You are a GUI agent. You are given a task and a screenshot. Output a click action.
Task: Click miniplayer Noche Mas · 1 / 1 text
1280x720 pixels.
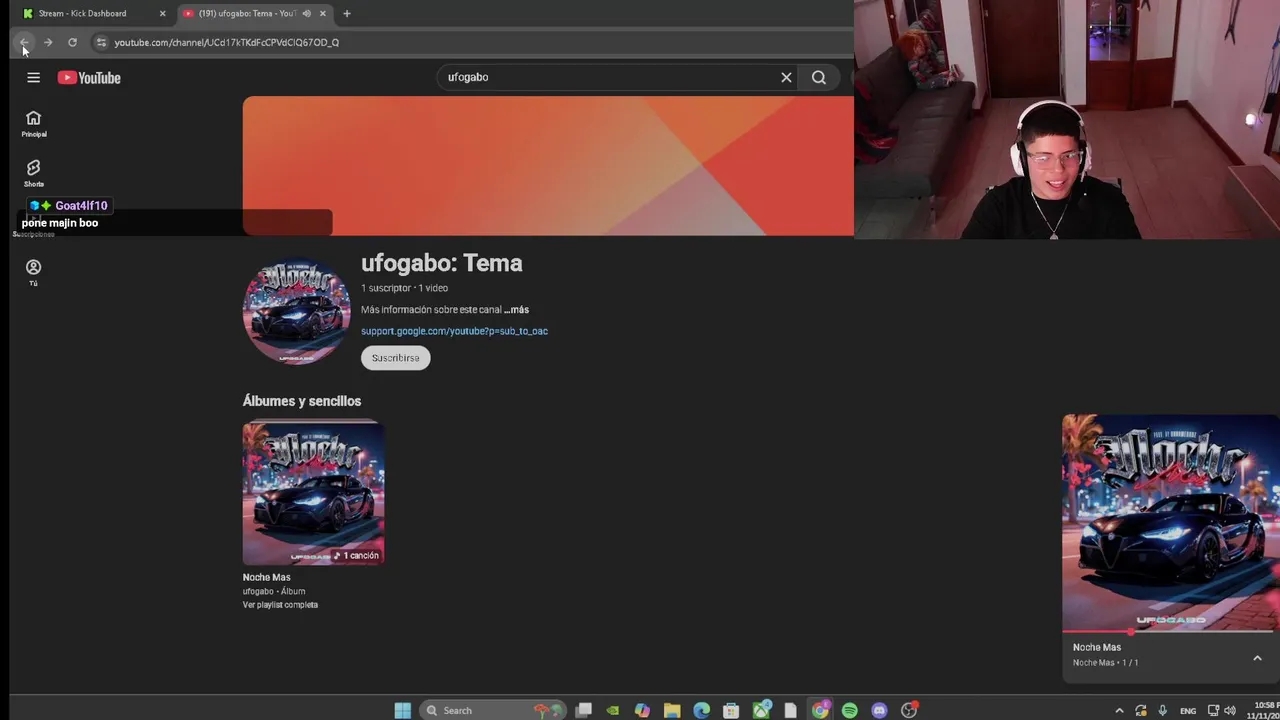[1105, 663]
